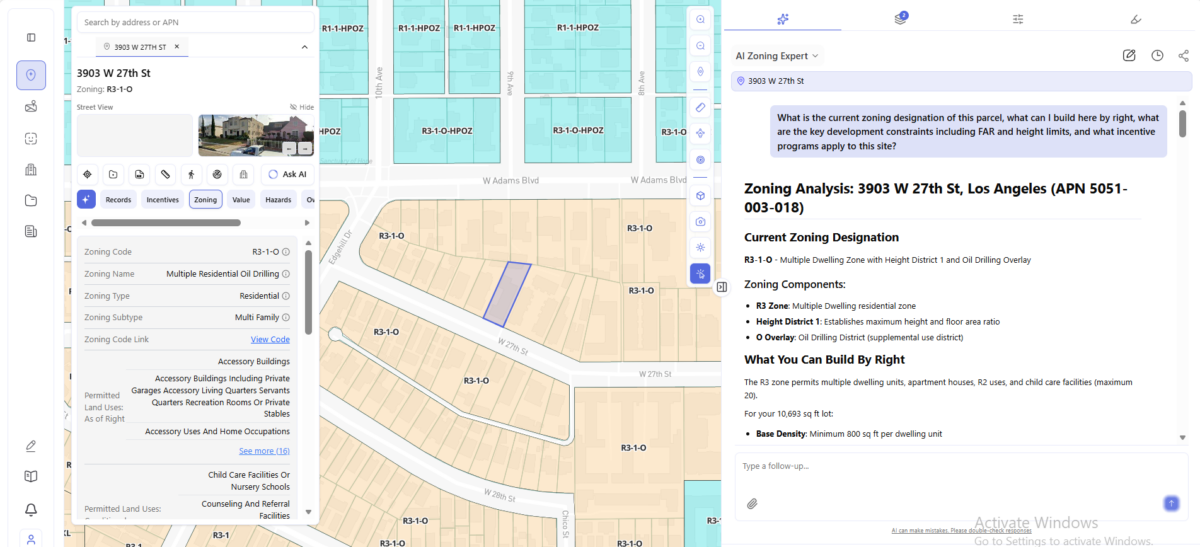Screen dimensions: 1200x547
Task: Click the map location pin tool
Action: pos(700,72)
